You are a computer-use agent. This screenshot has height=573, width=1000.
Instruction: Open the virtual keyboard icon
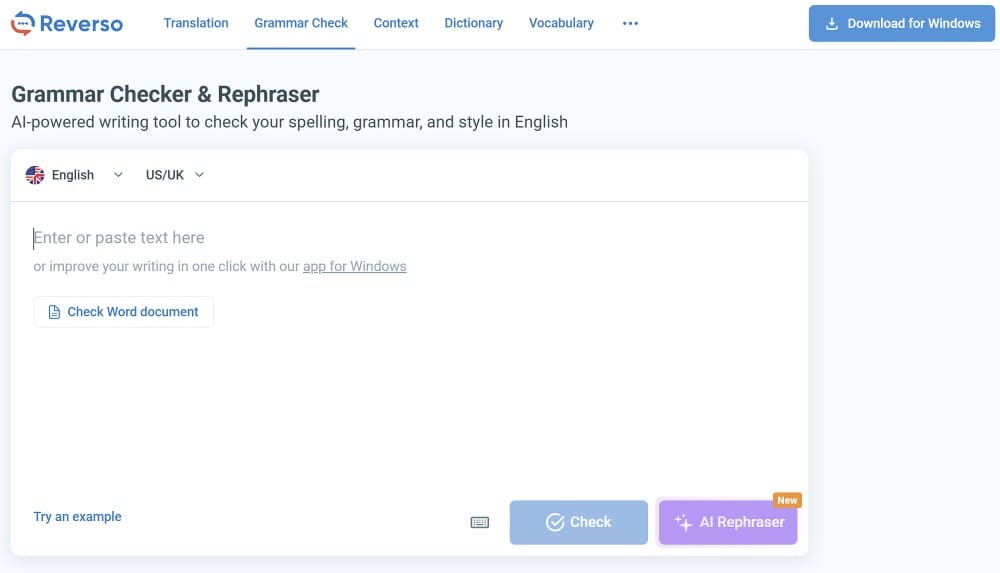point(480,522)
